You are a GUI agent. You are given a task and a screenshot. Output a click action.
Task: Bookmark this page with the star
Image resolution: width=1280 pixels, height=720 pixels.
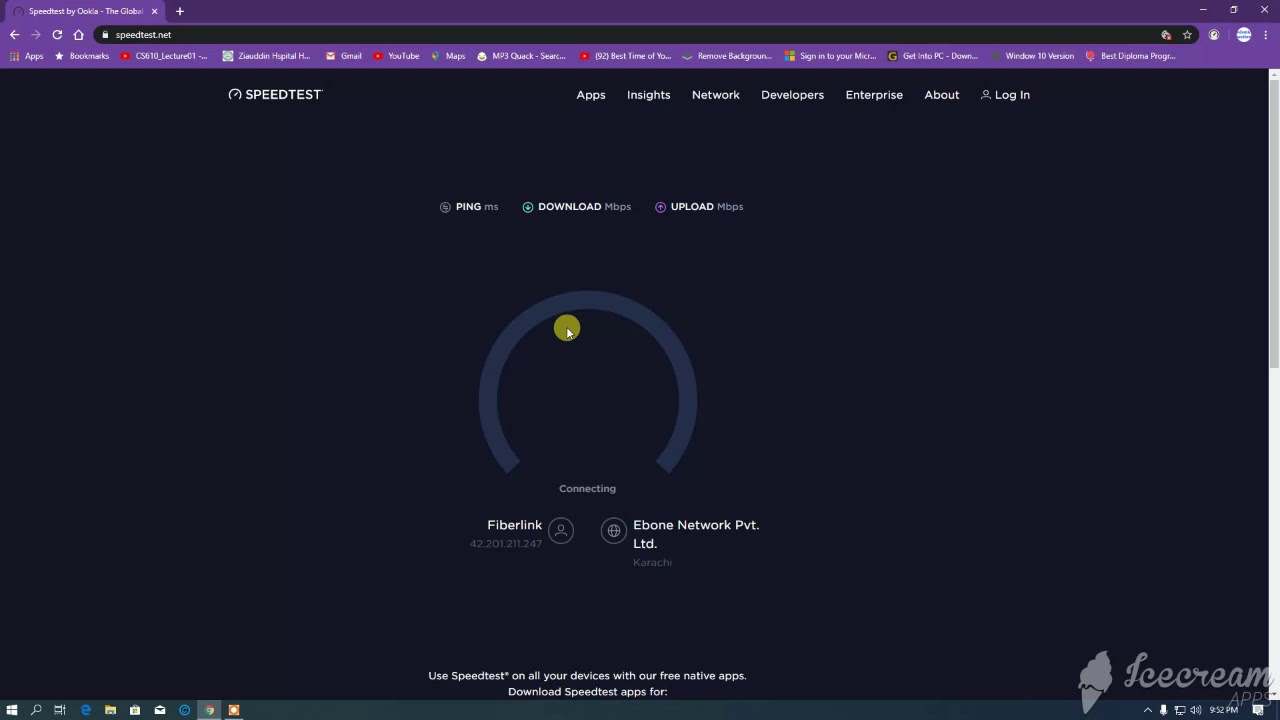point(1187,34)
